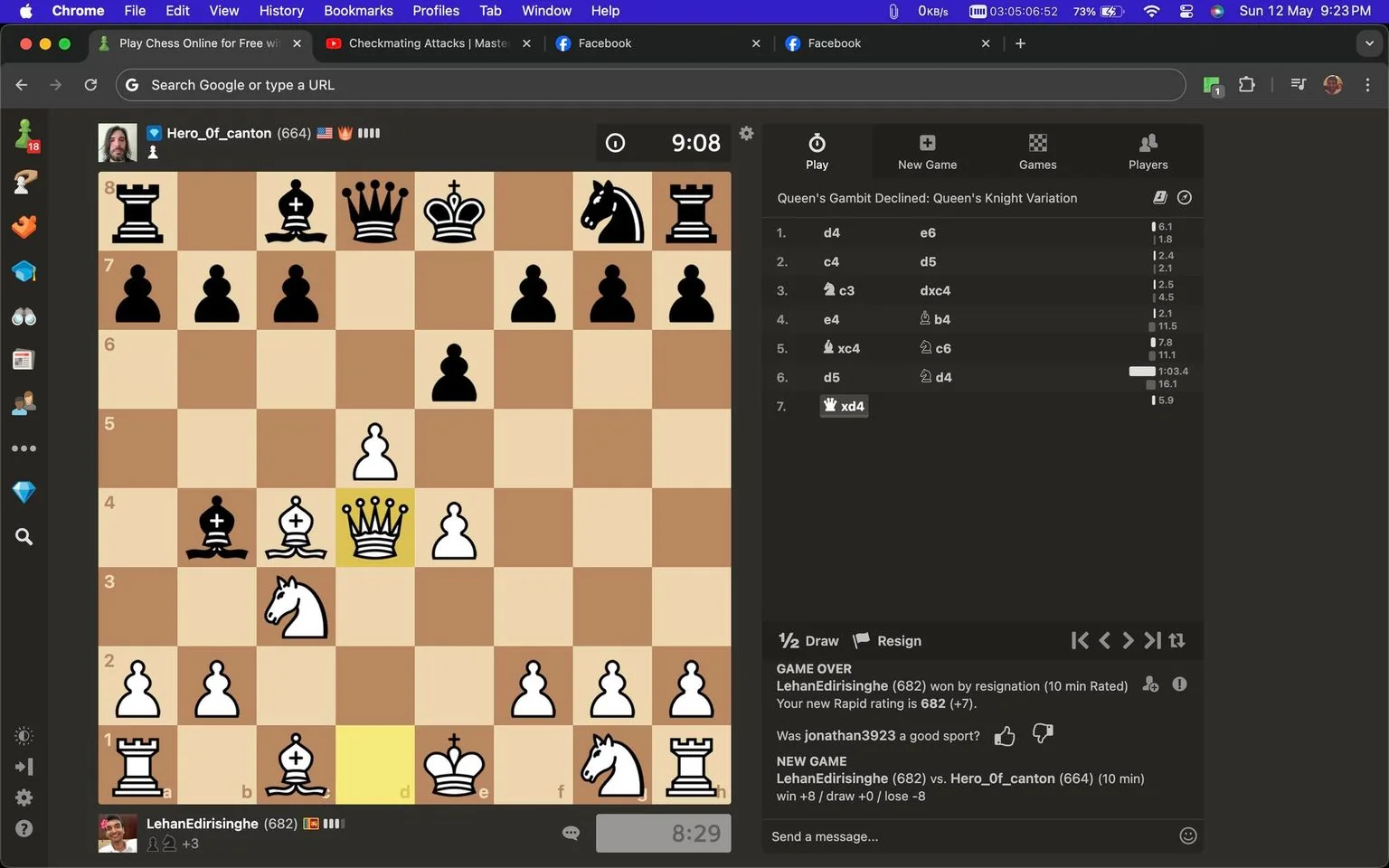Switch to the Players tab
The height and width of the screenshot is (868, 1389).
(1148, 151)
